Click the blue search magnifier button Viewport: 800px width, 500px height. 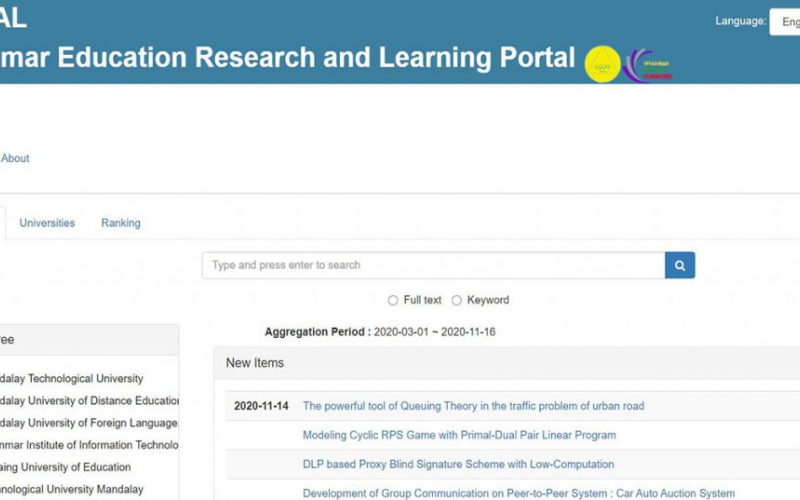680,265
